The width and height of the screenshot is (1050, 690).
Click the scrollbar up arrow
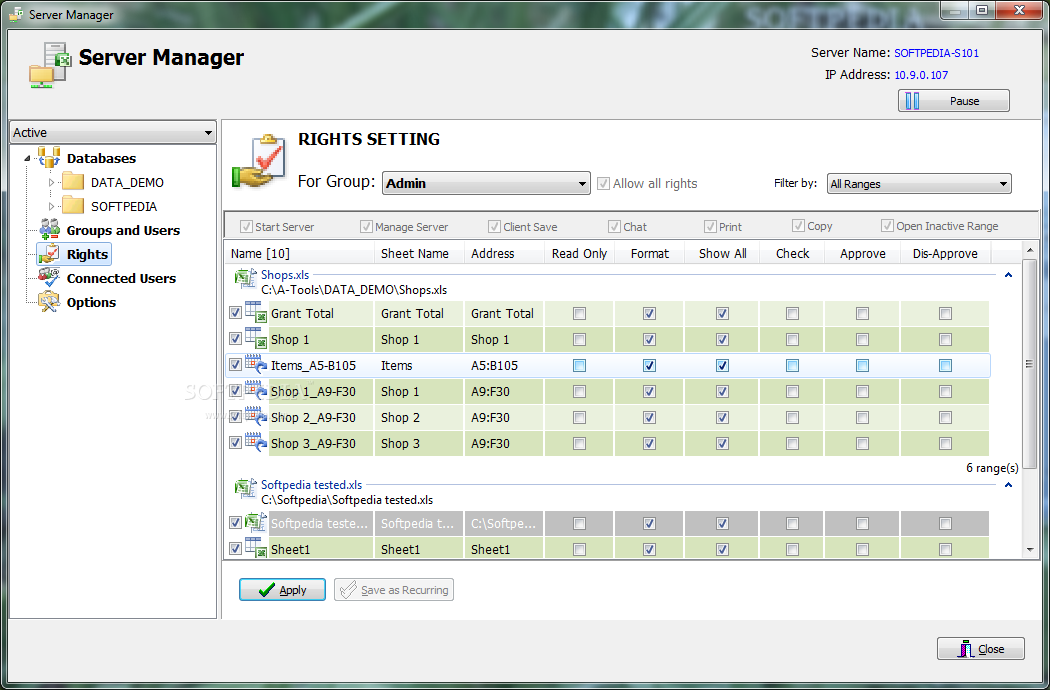pyautogui.click(x=1030, y=251)
